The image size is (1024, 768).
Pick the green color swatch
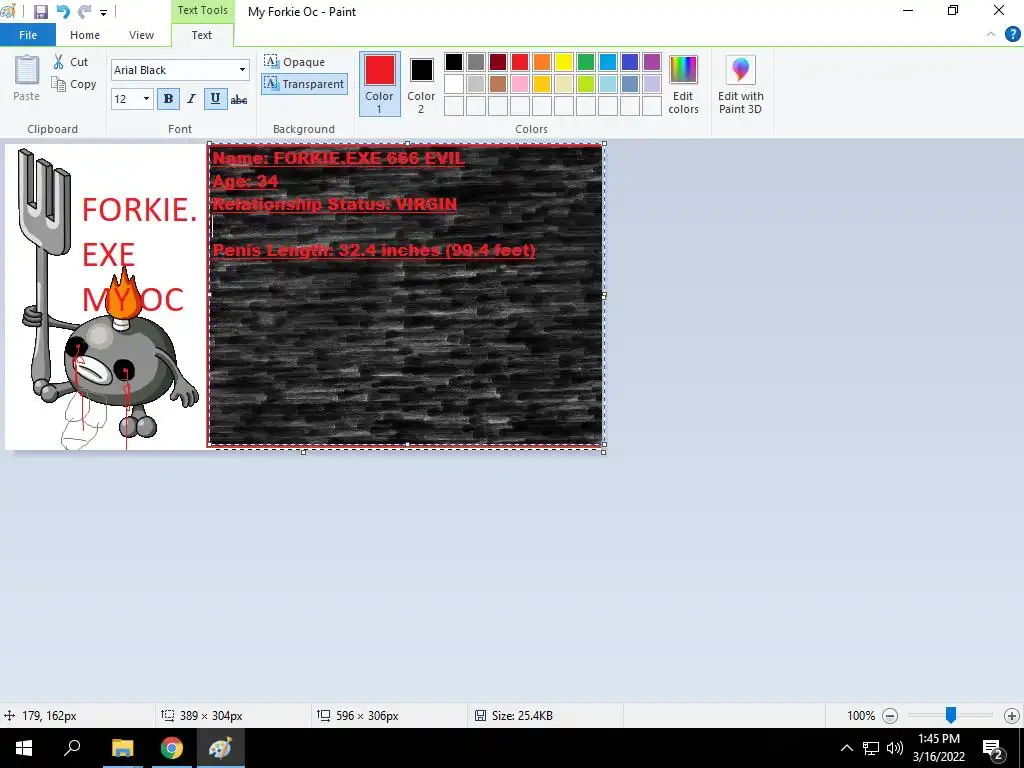pyautogui.click(x=586, y=62)
